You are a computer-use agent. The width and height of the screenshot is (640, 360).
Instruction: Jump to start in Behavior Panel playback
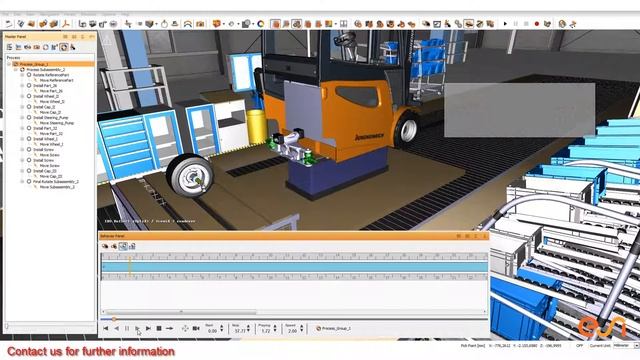click(x=106, y=328)
